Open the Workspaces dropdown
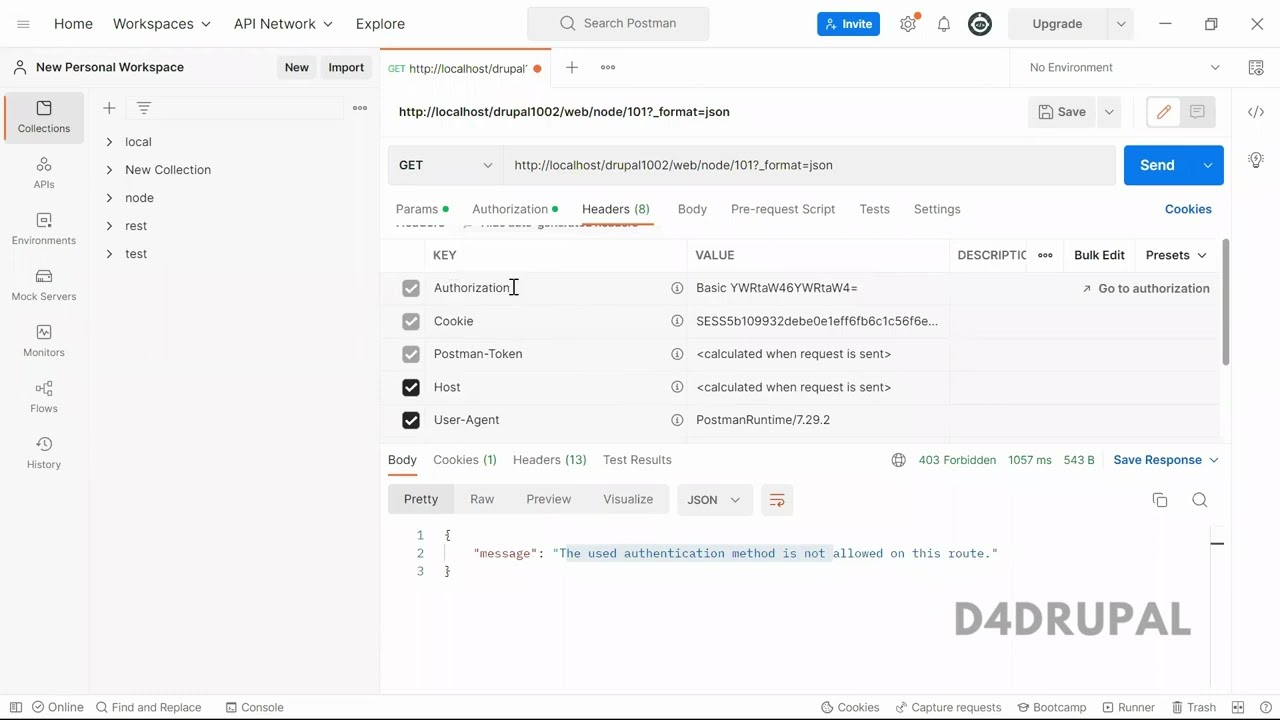Screen dimensions: 1280x720 tap(162, 24)
